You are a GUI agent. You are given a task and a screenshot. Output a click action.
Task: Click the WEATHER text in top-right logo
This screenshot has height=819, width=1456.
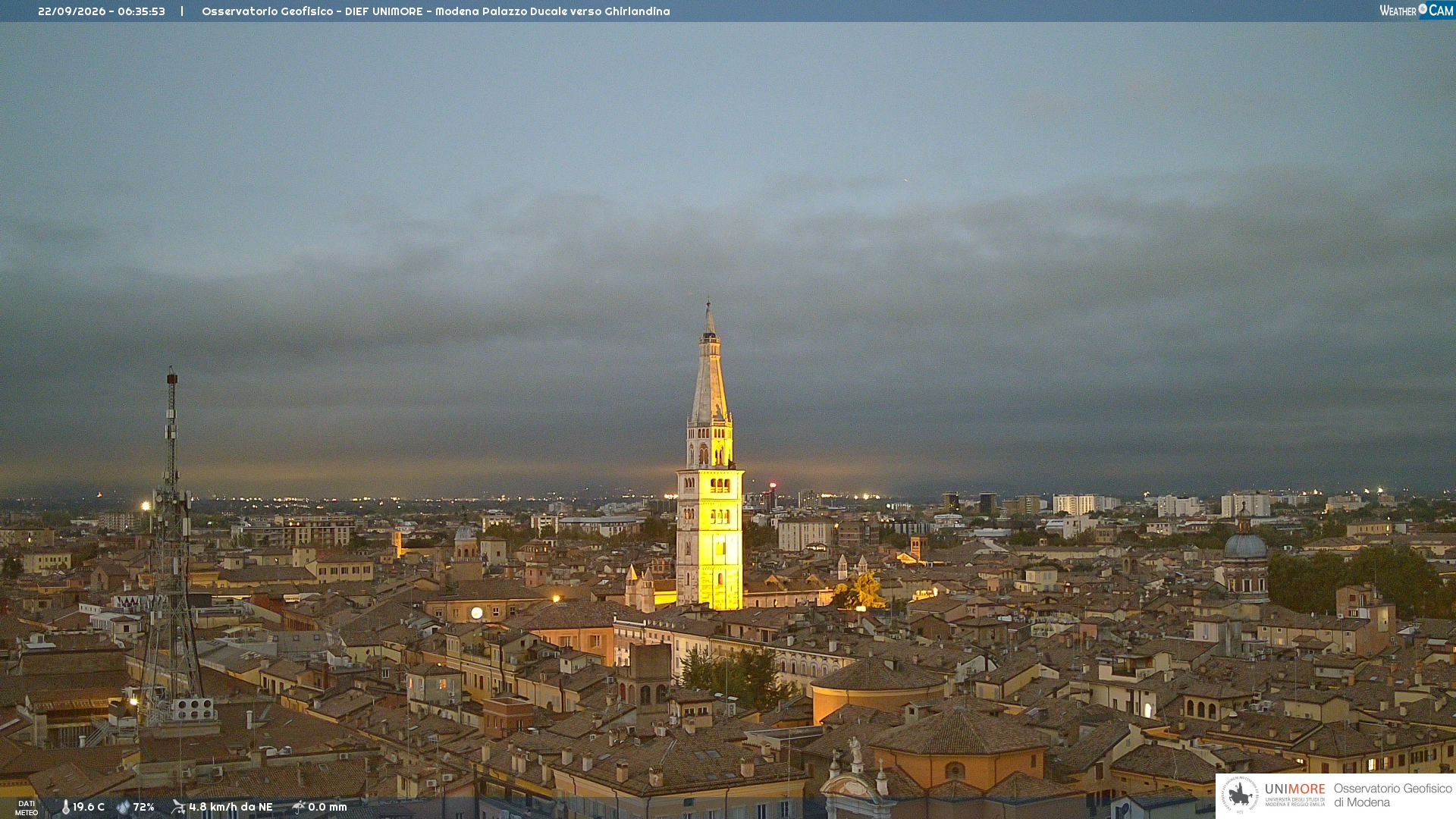pos(1398,11)
